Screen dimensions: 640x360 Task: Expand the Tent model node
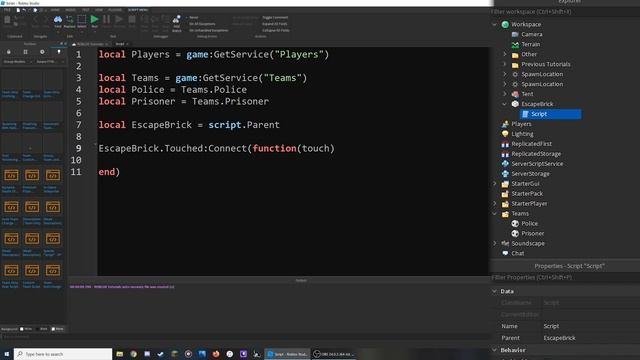tap(505, 94)
